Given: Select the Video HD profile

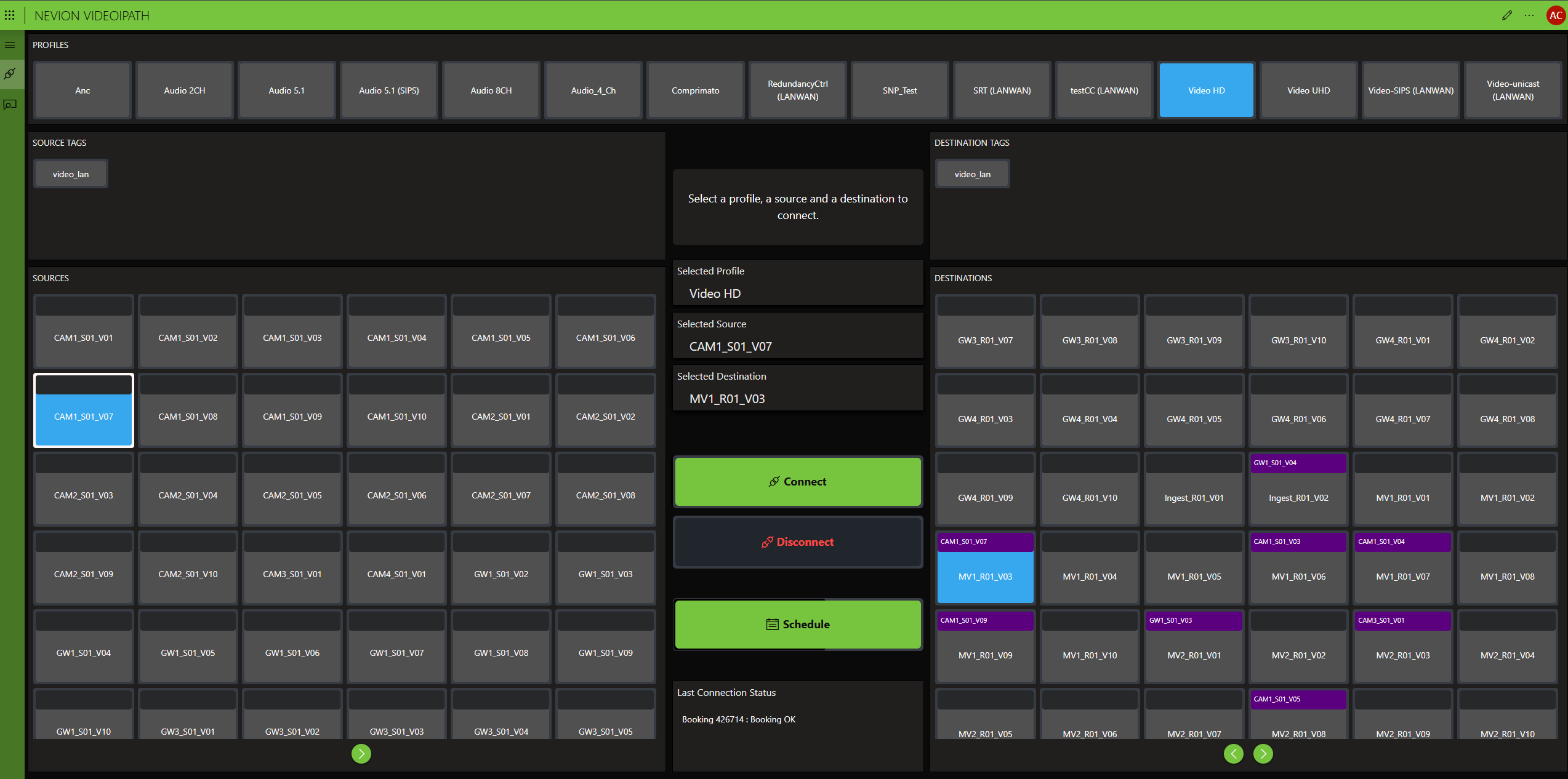Looking at the screenshot, I should click(x=1207, y=90).
